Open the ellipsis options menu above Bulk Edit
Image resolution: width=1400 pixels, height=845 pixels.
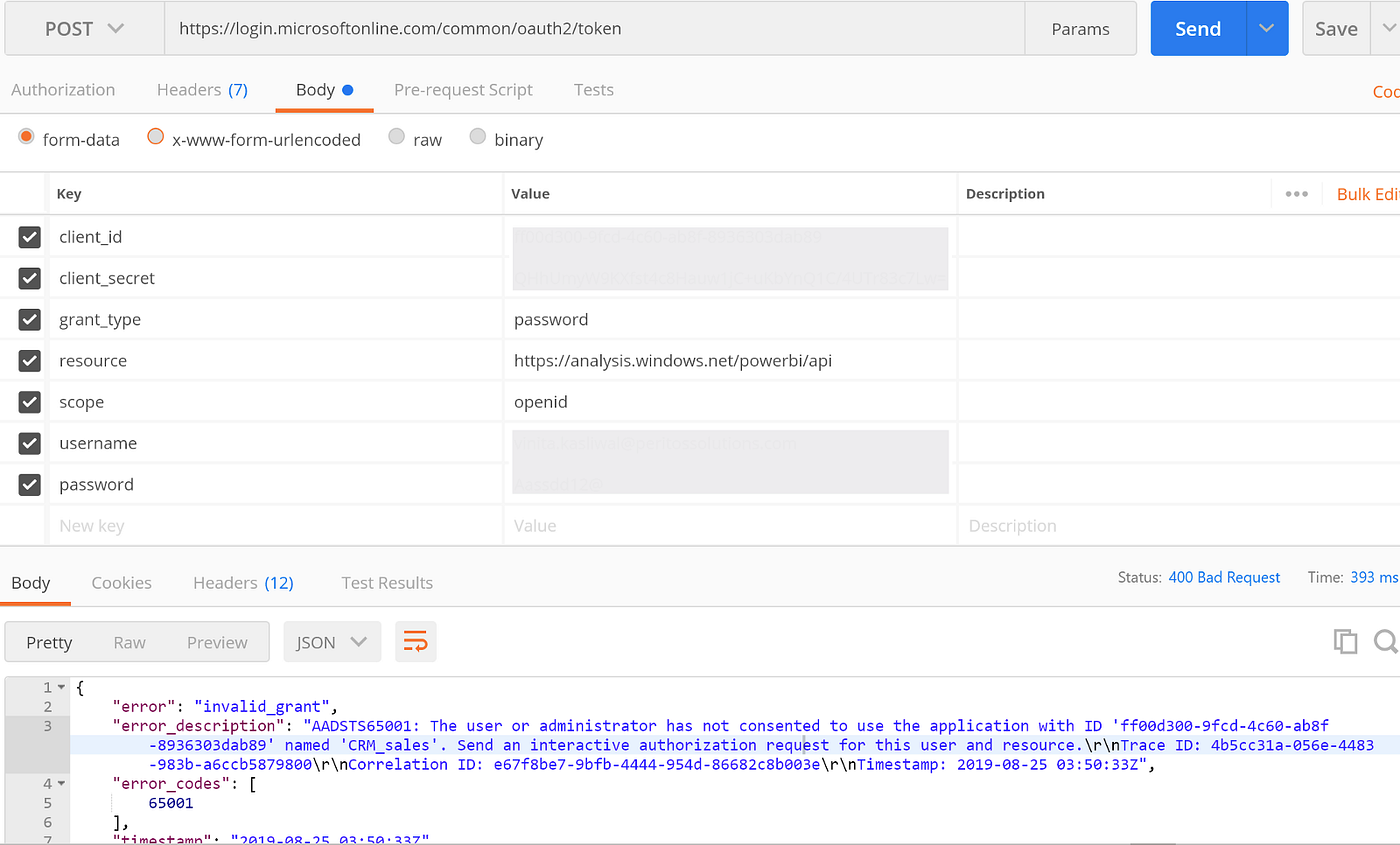[x=1297, y=193]
